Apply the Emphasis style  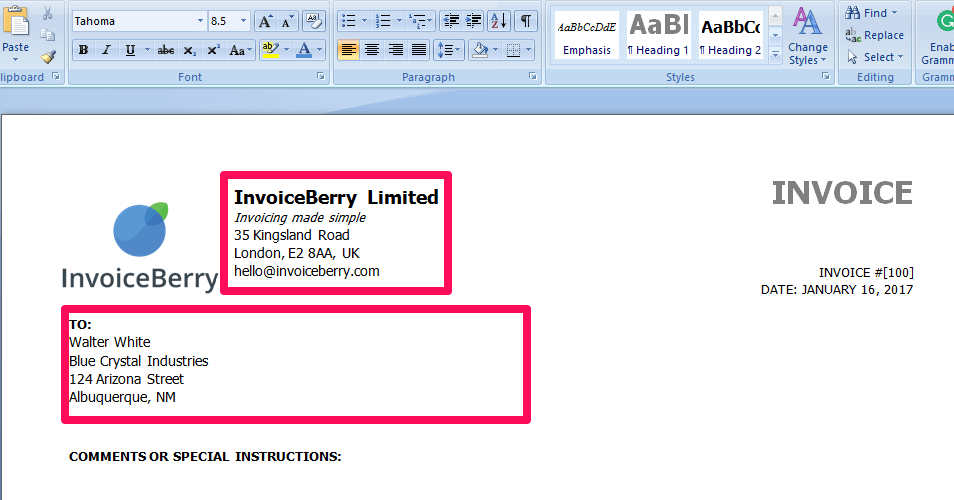tap(587, 35)
